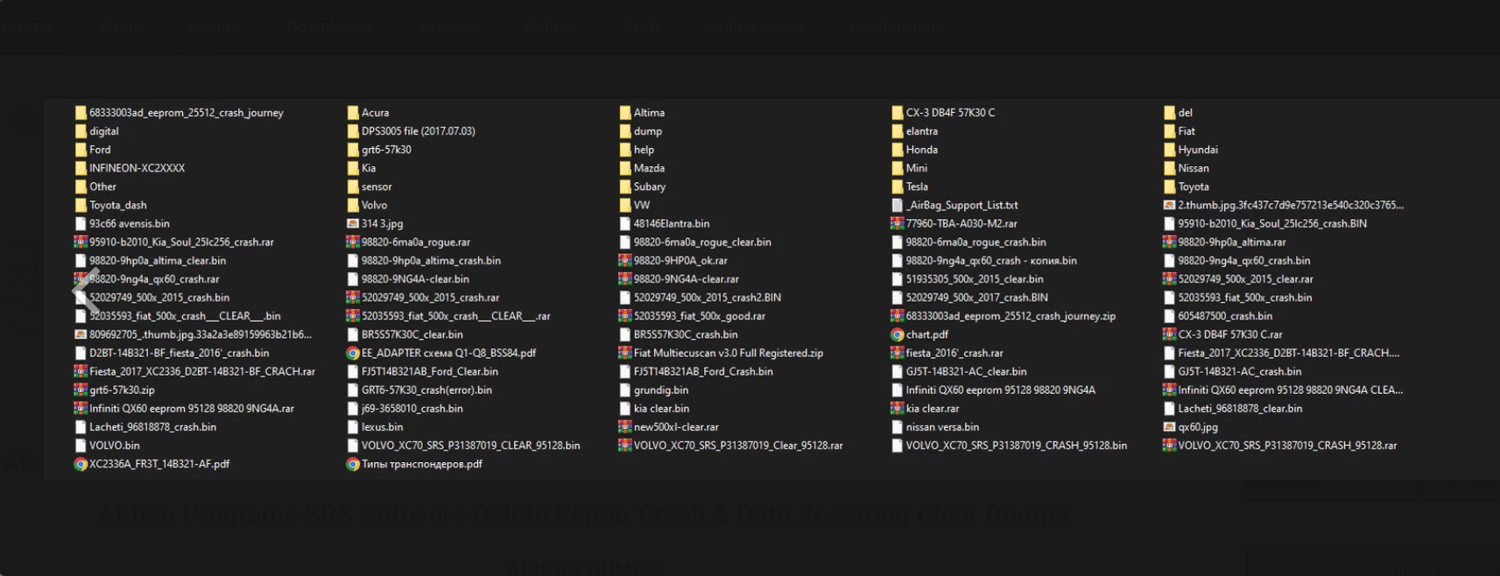Image resolution: width=1500 pixels, height=576 pixels.
Task: Select file 95910-b2010_Kia_Soul_25lc256_crash.BIN
Action: pos(1272,224)
